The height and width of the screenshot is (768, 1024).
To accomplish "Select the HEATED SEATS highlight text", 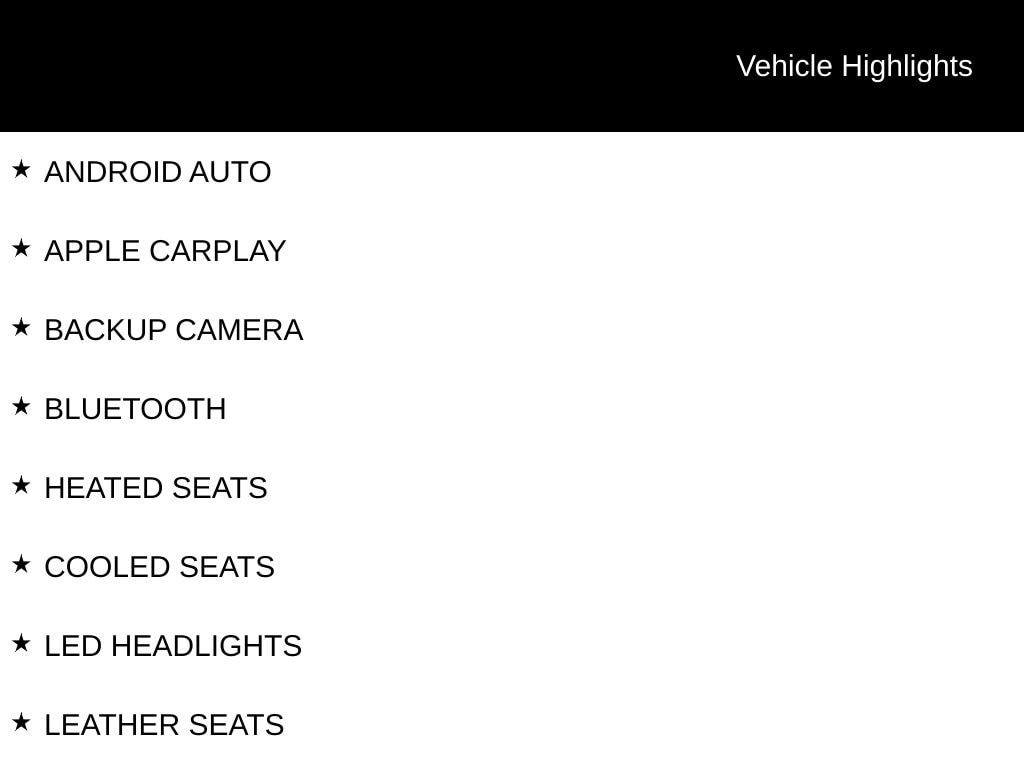I will click(155, 488).
